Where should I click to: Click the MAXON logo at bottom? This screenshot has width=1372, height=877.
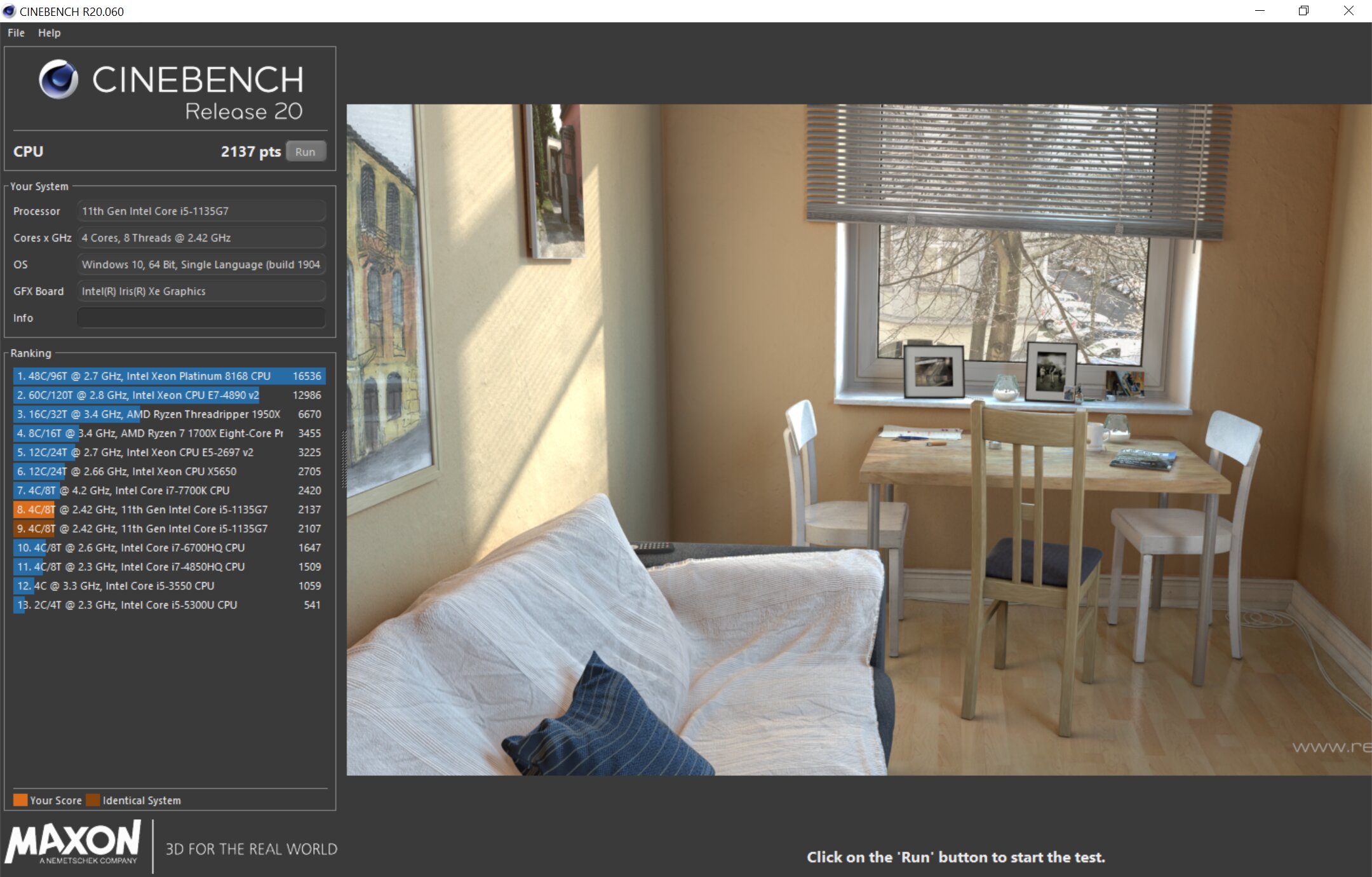pos(73,841)
